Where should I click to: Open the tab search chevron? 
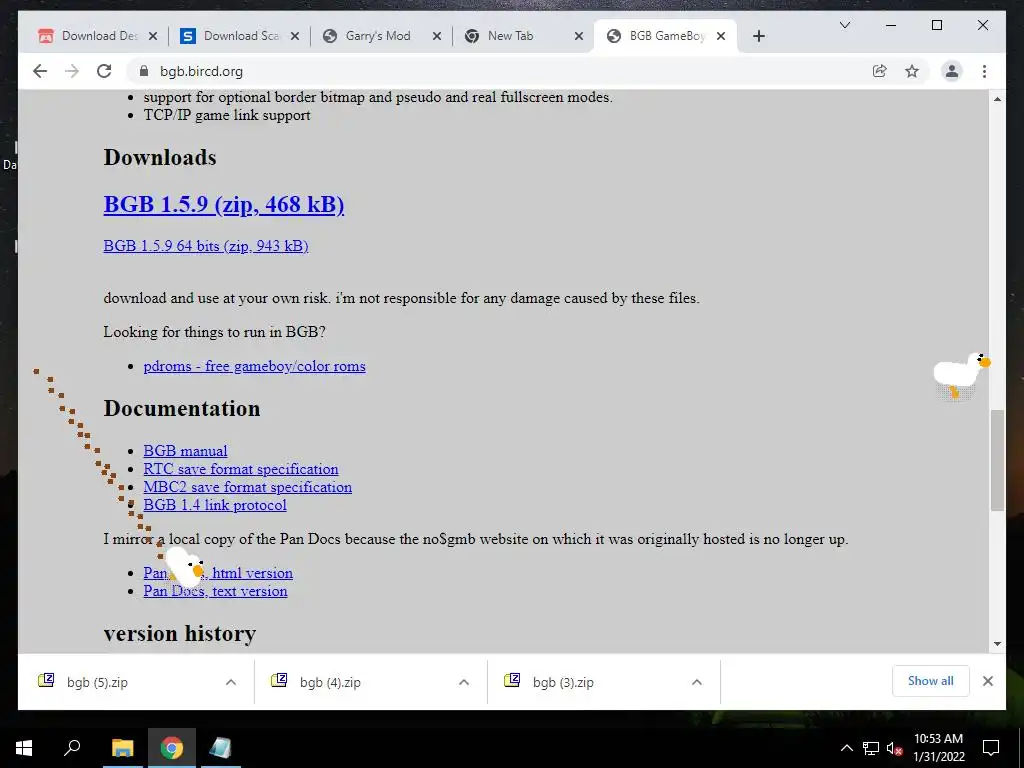[x=844, y=25]
